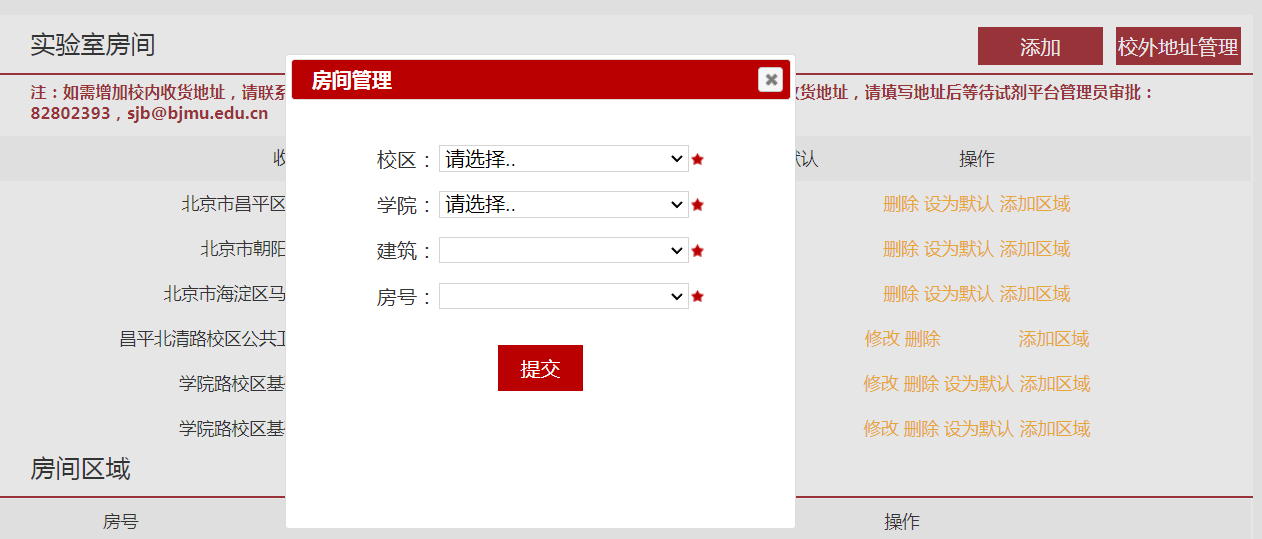Click 删除 in the 北京市海淀区 row
The image size is (1262, 539).
click(x=900, y=294)
